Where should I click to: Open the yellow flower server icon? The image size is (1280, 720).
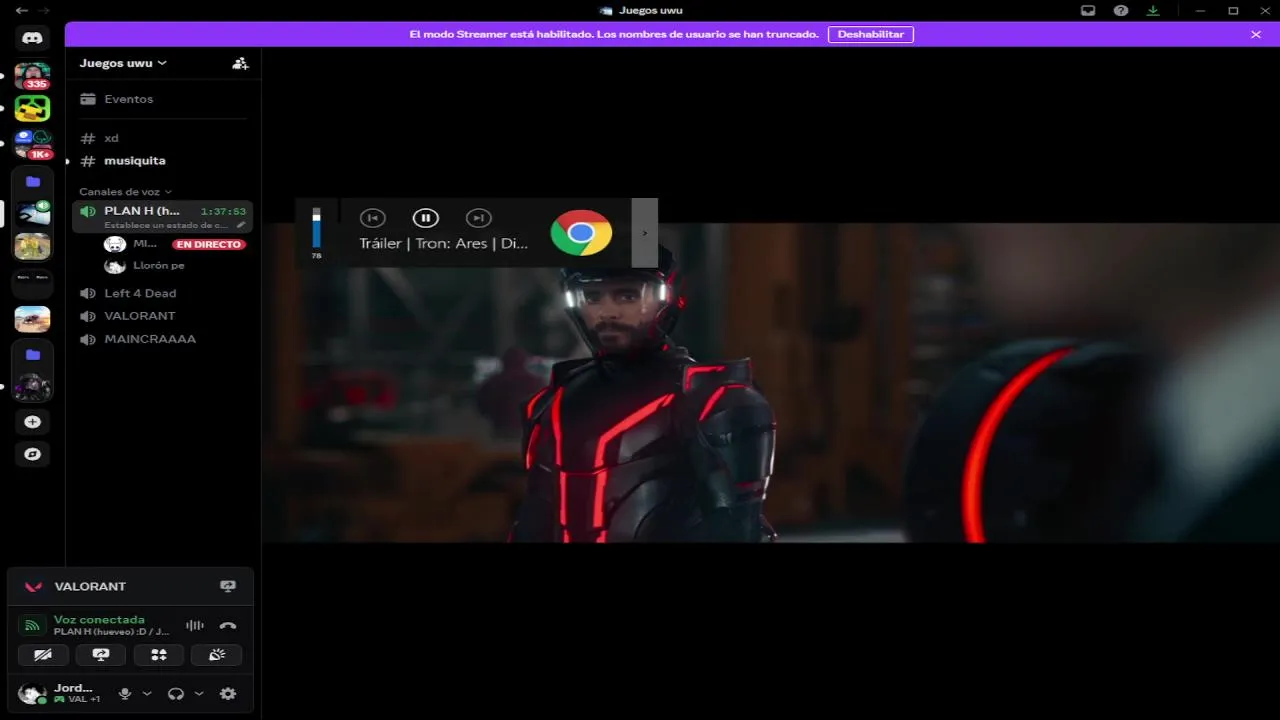pos(32,246)
